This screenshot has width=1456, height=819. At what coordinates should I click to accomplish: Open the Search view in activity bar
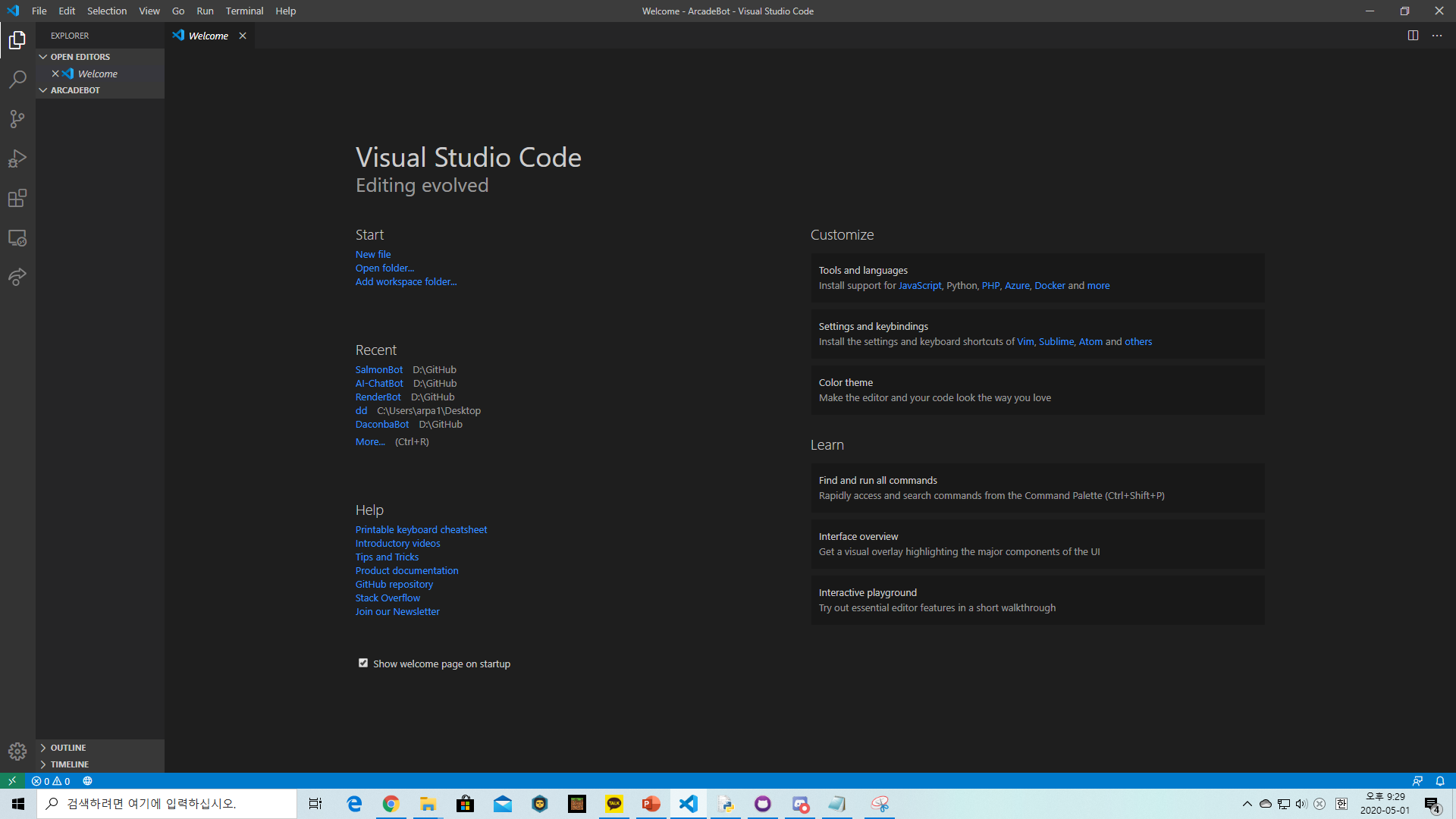point(17,80)
